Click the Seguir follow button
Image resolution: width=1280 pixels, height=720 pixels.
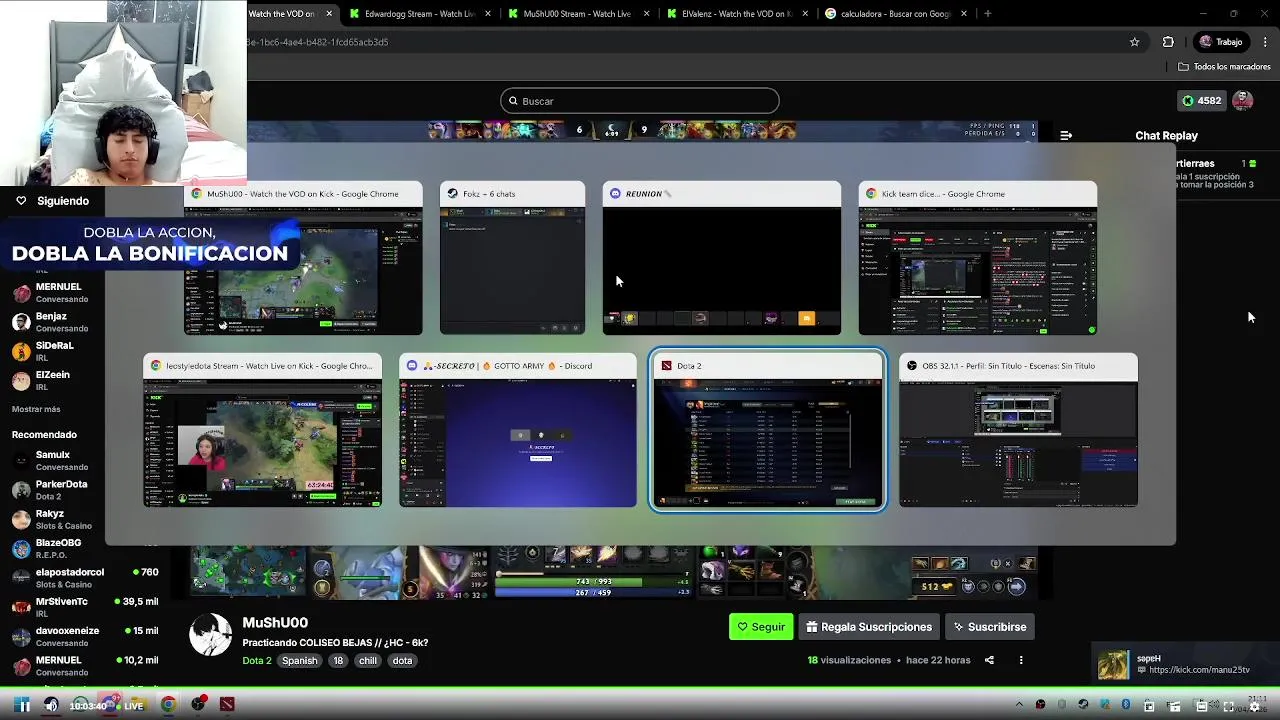click(x=761, y=627)
